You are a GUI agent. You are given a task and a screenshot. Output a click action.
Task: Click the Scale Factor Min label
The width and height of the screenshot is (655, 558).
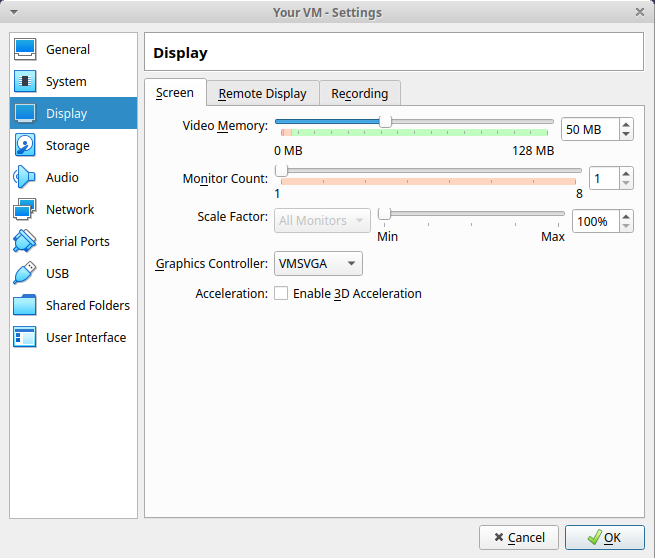[x=387, y=237]
